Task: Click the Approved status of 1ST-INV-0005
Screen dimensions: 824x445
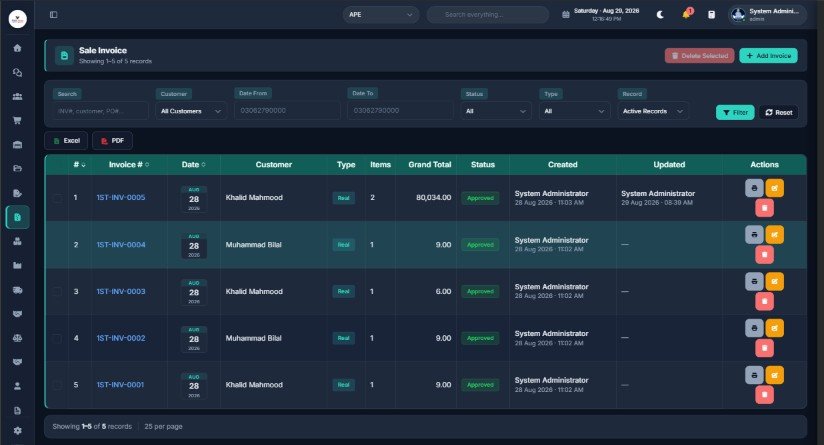Action: (480, 198)
